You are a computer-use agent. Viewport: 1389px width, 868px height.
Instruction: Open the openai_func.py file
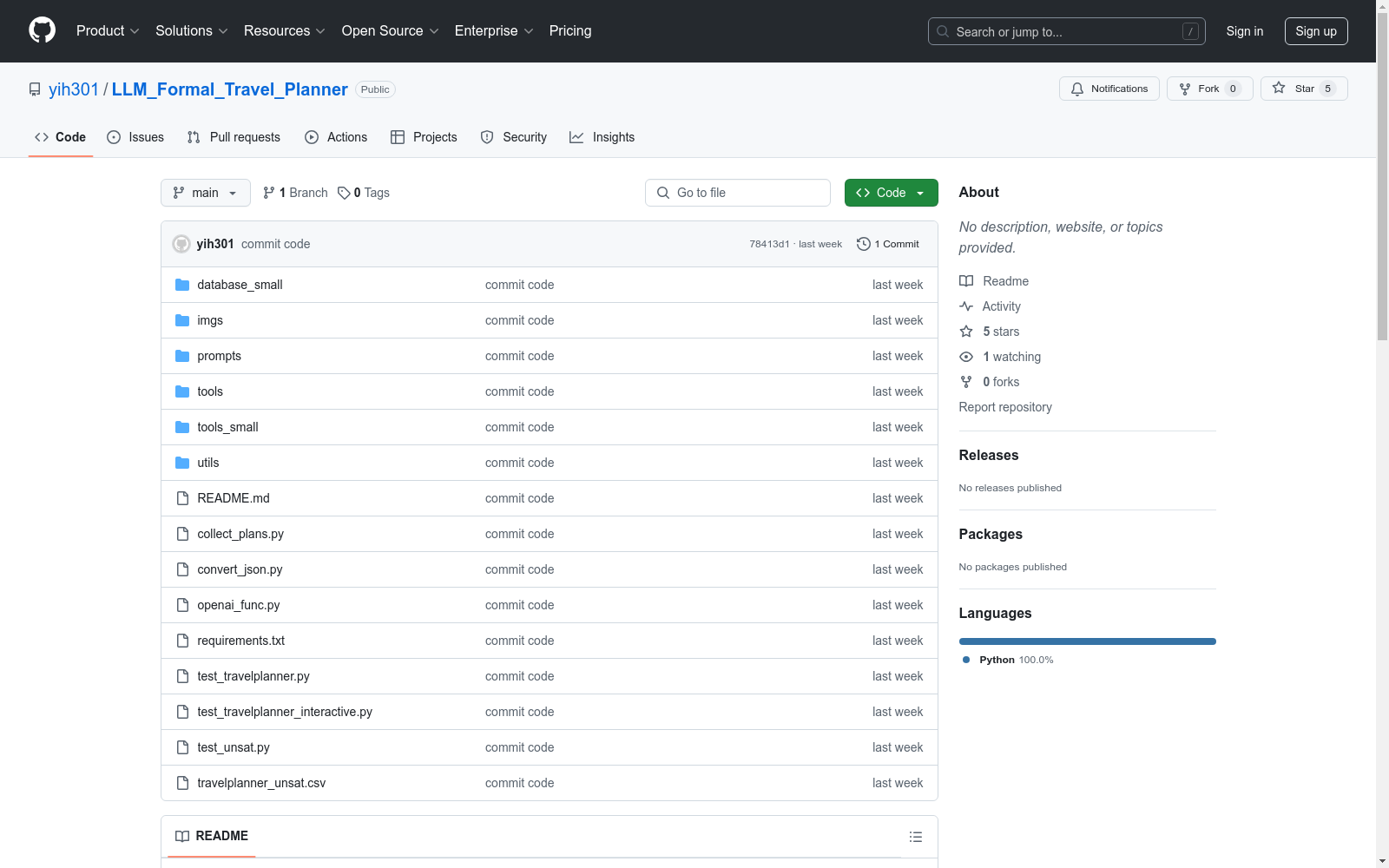click(x=239, y=605)
